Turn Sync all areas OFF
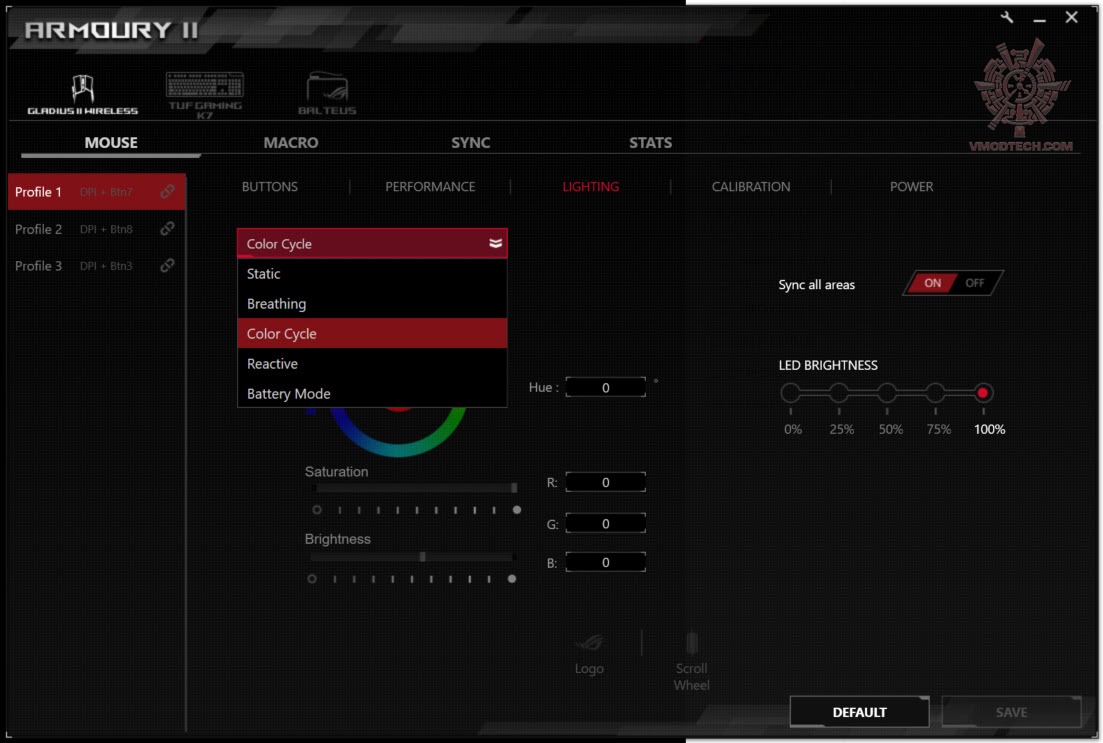Viewport: 1103px width, 743px height. click(975, 283)
